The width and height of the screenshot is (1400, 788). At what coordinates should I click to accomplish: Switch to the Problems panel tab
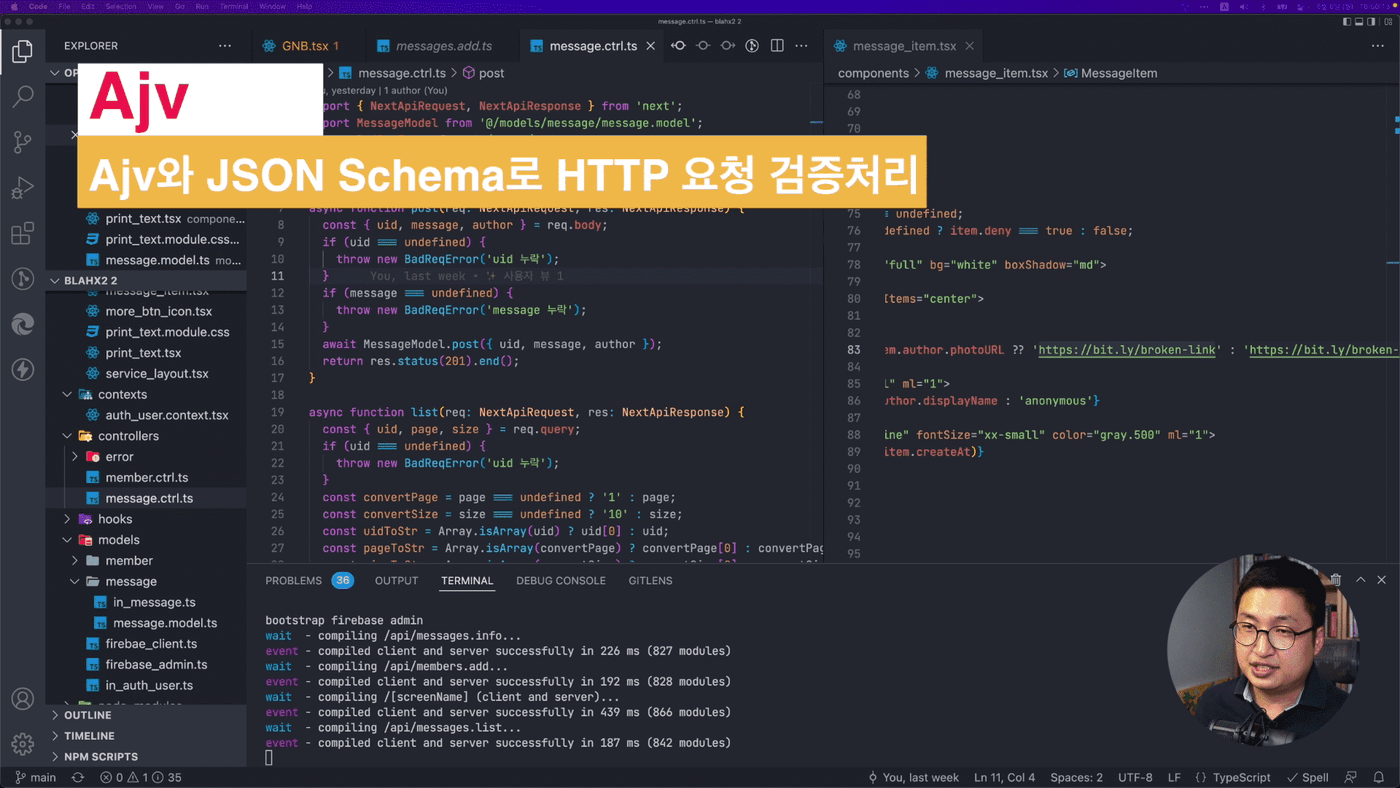pyautogui.click(x=309, y=580)
